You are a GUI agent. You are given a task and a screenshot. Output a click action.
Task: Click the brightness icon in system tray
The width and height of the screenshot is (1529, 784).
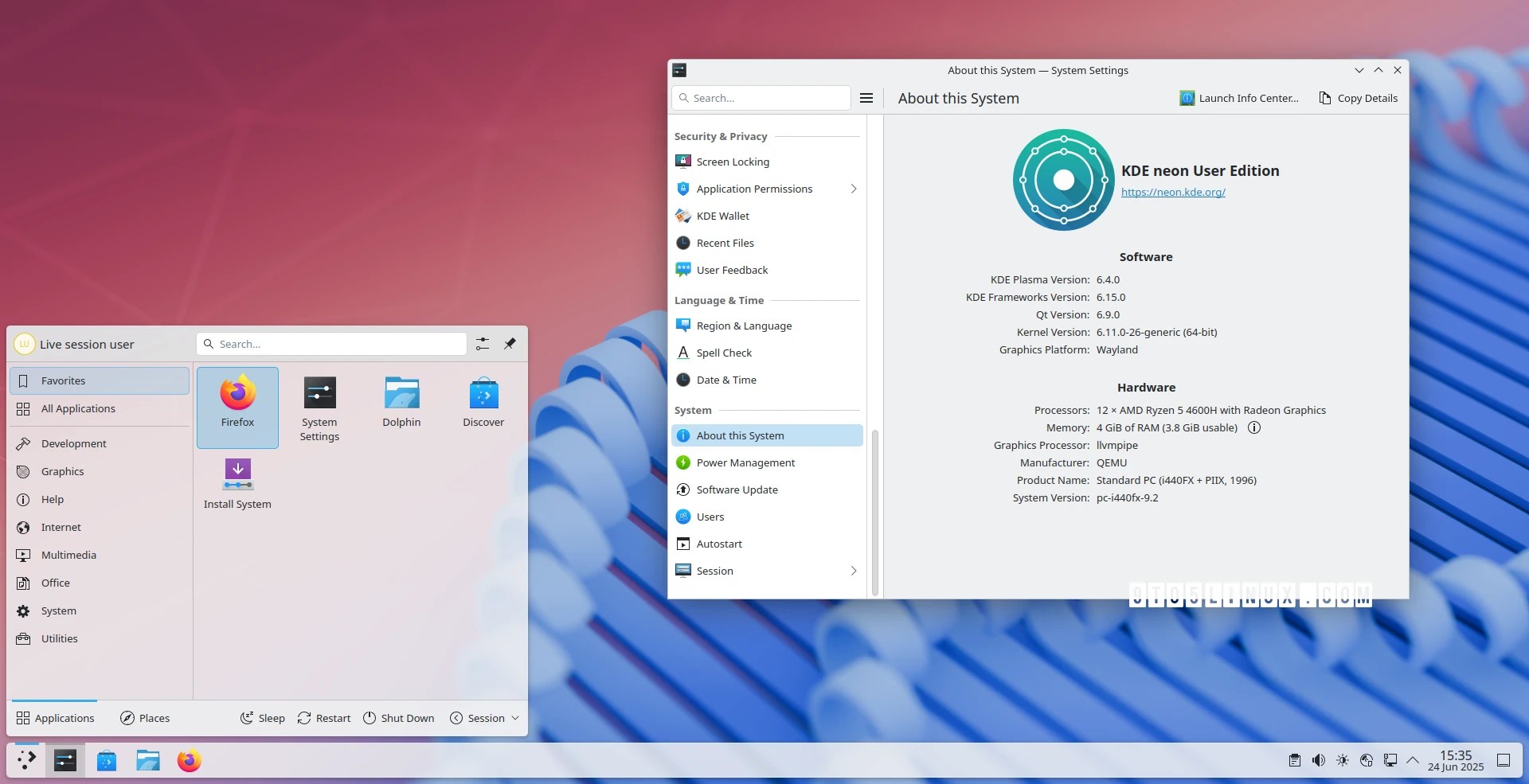coord(1343,760)
